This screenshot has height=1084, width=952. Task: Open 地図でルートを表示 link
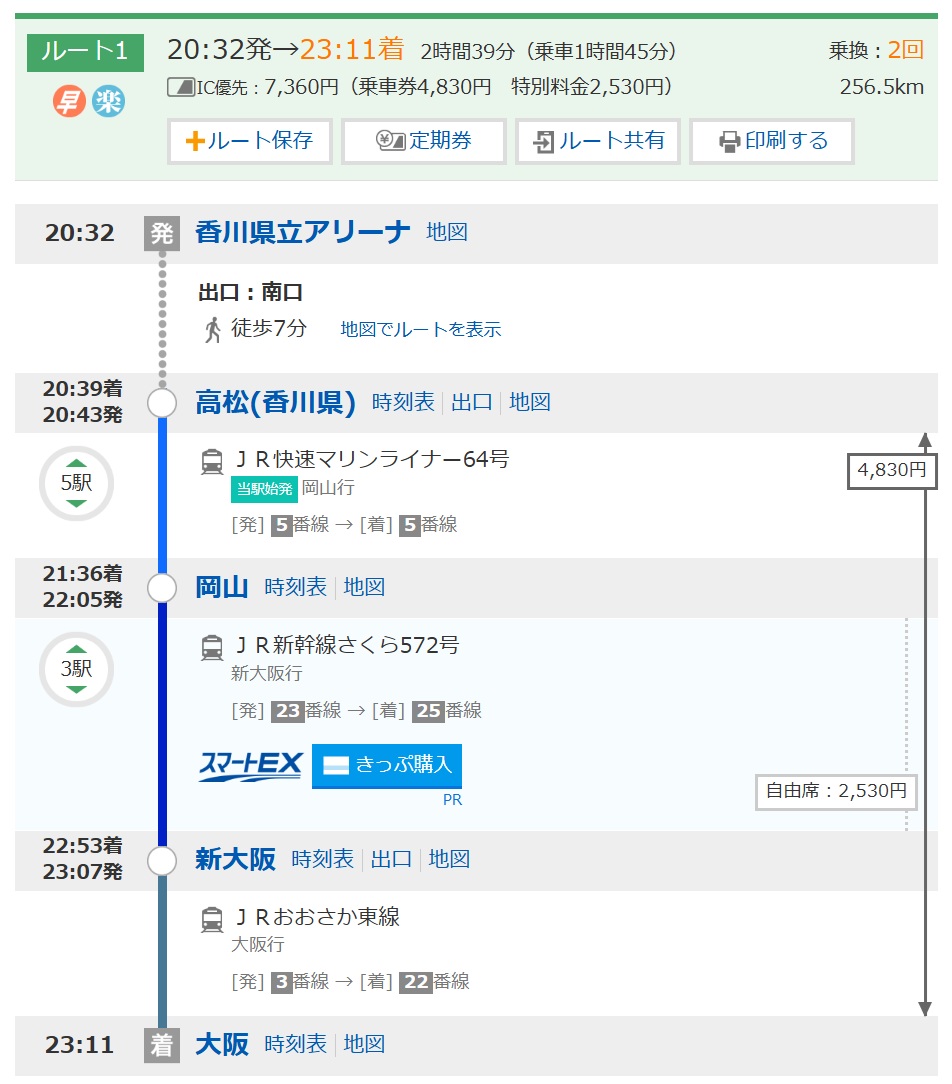tap(420, 329)
